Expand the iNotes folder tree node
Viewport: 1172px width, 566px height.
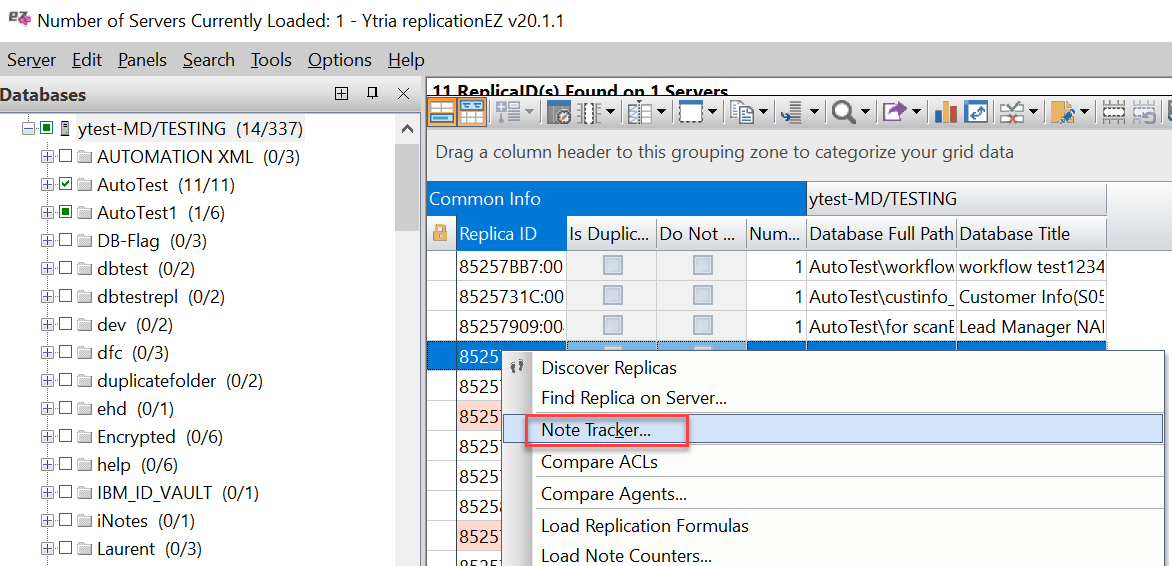click(47, 521)
